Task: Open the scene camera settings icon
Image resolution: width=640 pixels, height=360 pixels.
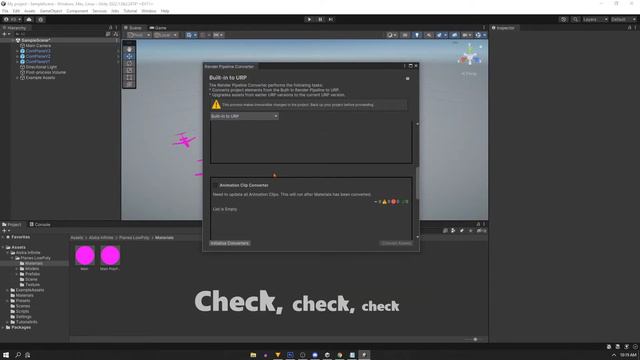Action: click(x=467, y=35)
